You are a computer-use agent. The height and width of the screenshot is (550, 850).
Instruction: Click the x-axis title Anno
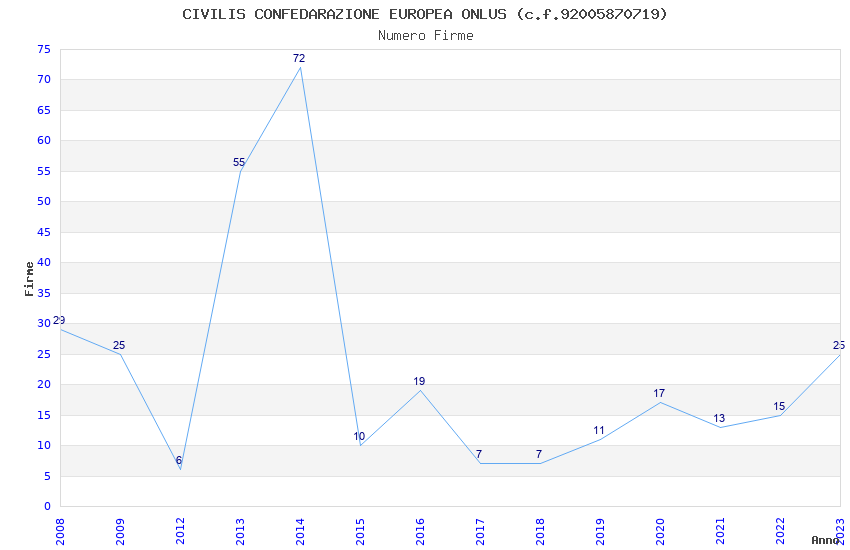pyautogui.click(x=825, y=540)
